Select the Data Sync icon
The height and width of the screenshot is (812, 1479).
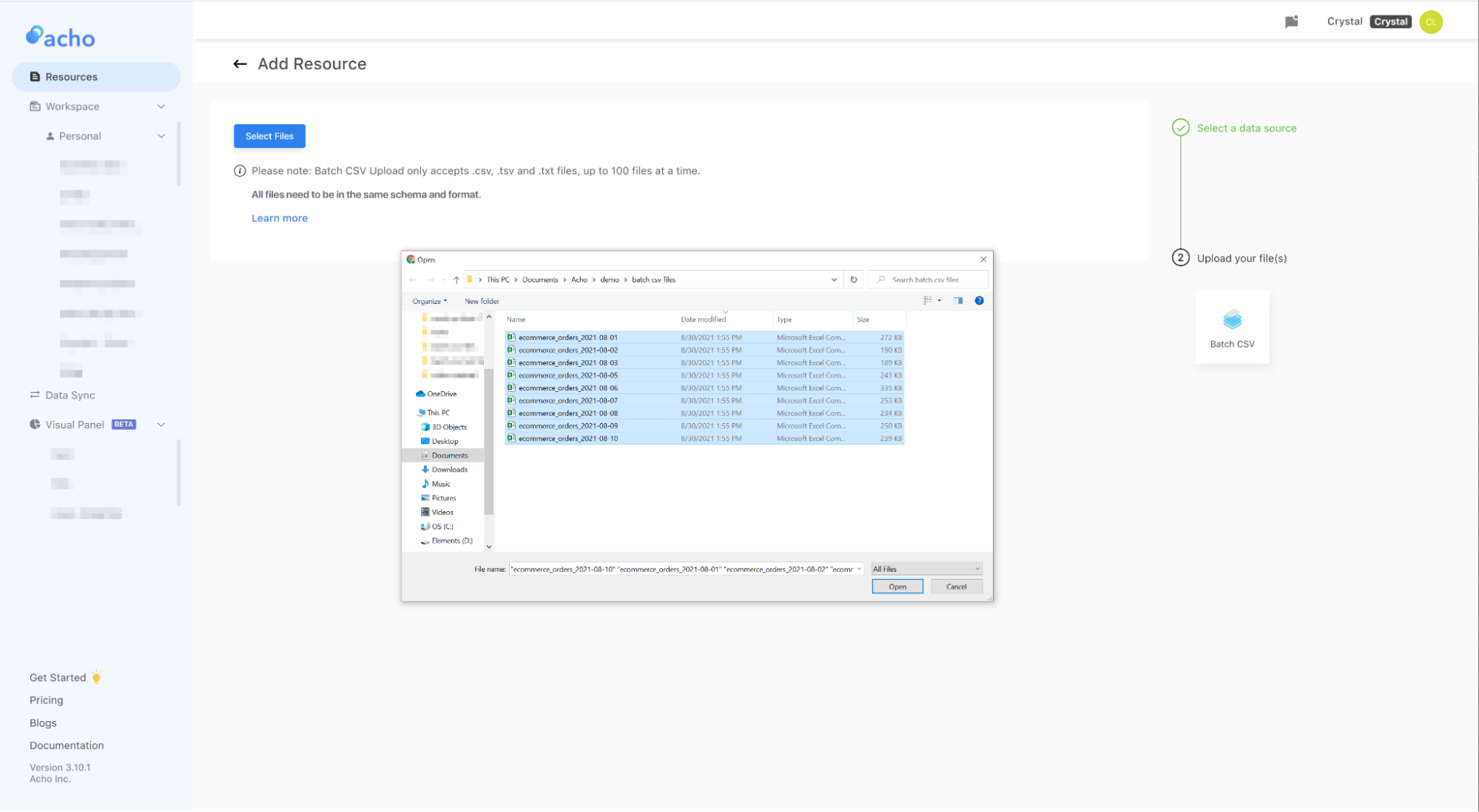tap(35, 395)
